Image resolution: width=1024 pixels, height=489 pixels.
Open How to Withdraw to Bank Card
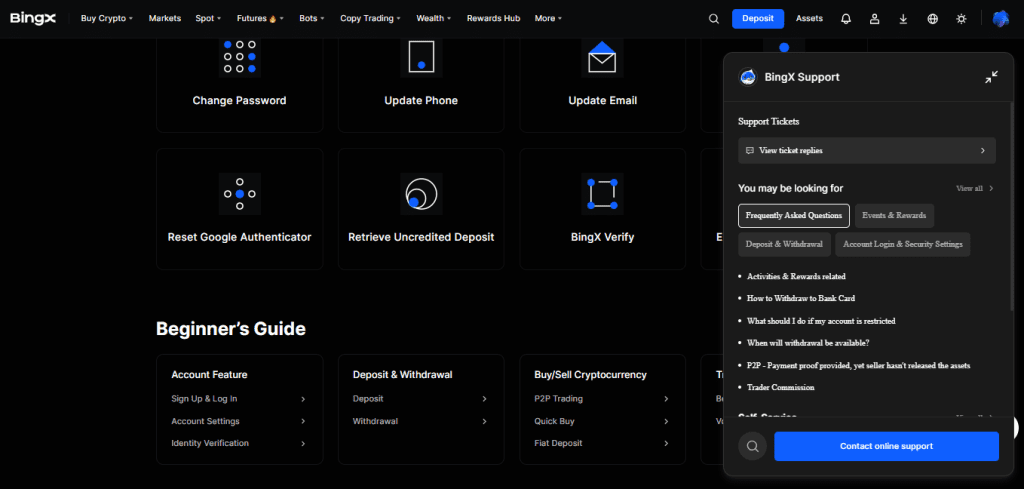(x=801, y=298)
